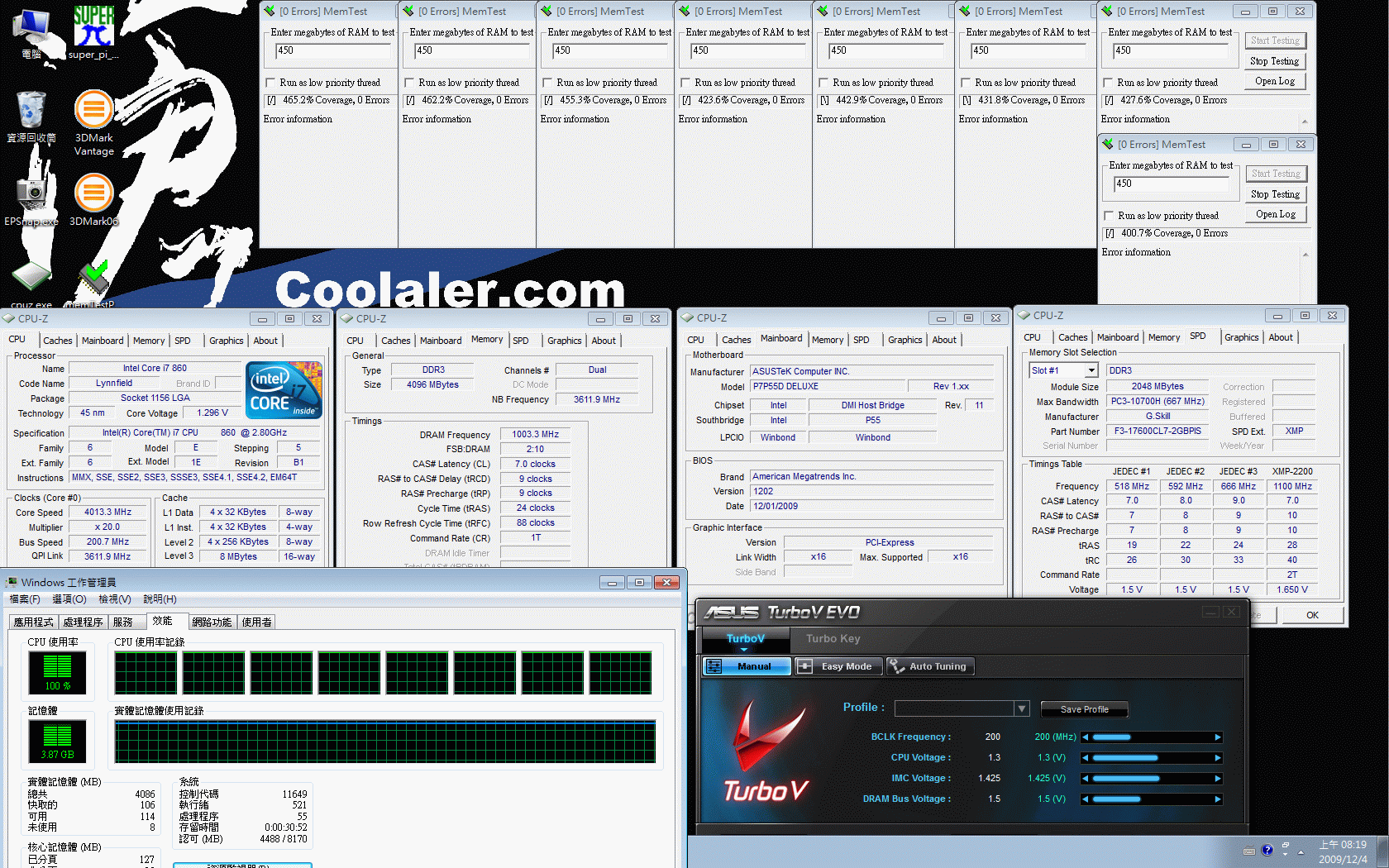The height and width of the screenshot is (868, 1389).
Task: Decrease BCLK Frequency with left arrow
Action: tap(1086, 737)
